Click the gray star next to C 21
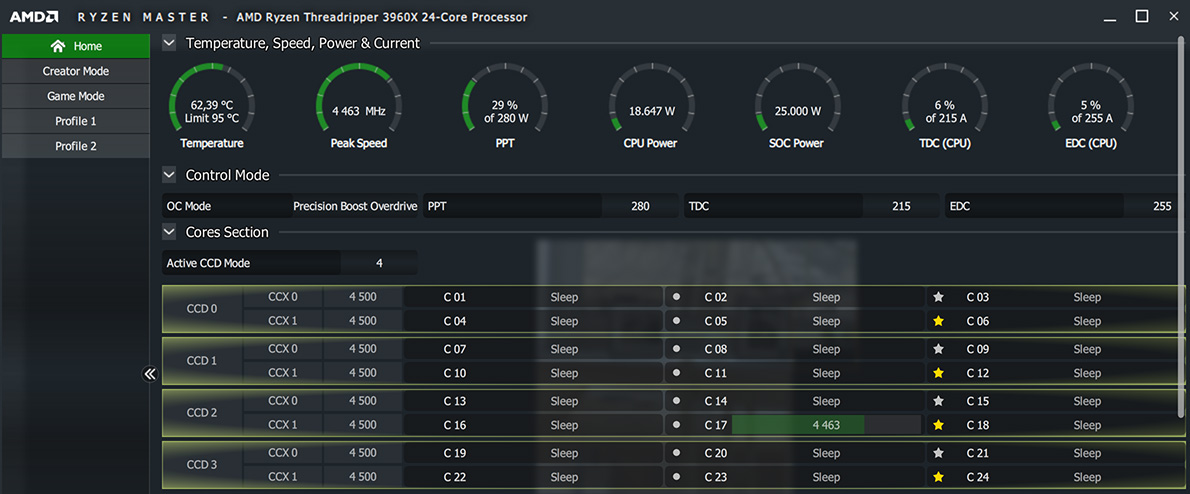Screen dimensions: 1190x494 938,453
